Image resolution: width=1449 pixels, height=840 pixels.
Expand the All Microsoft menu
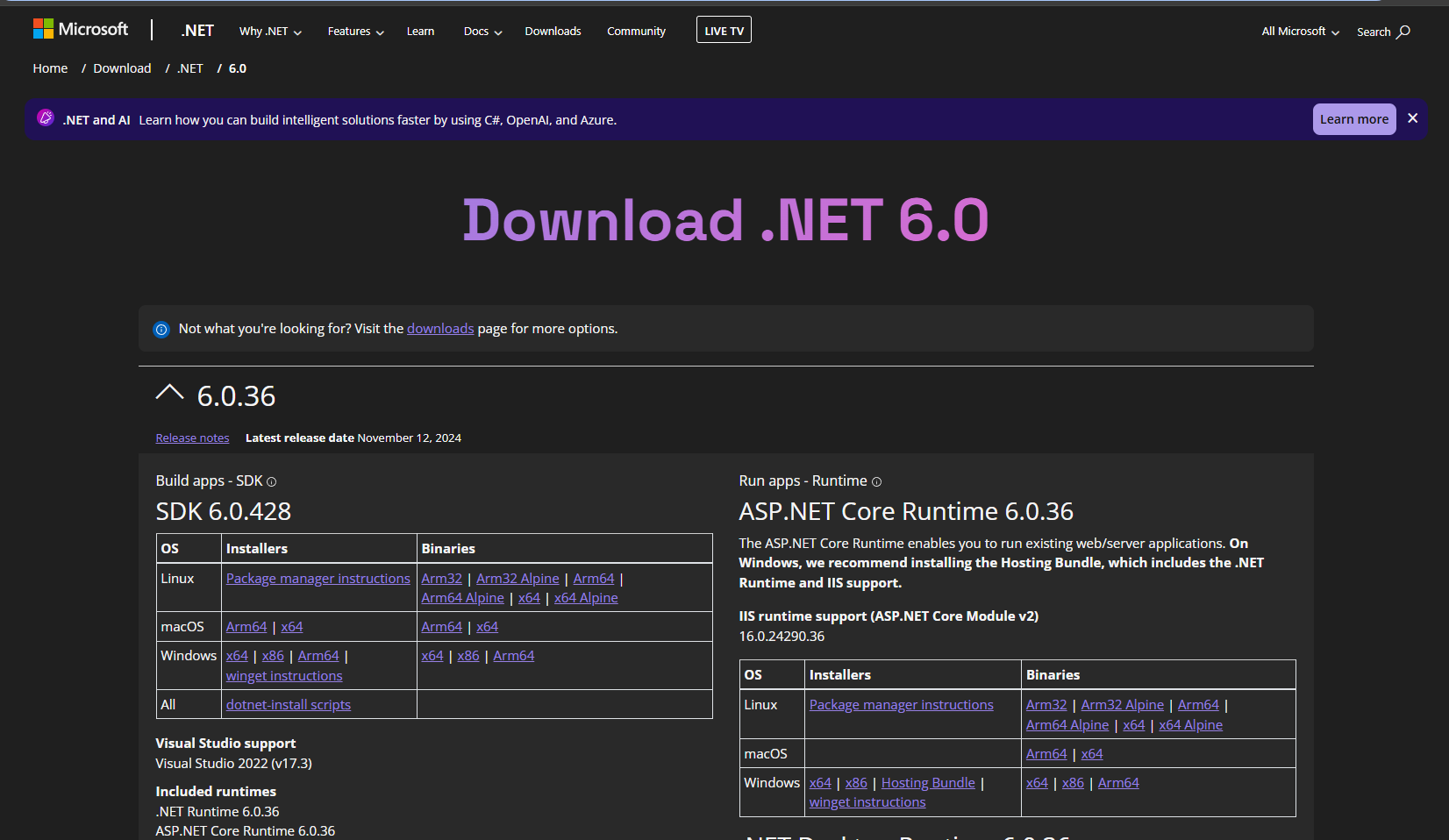(x=1300, y=32)
